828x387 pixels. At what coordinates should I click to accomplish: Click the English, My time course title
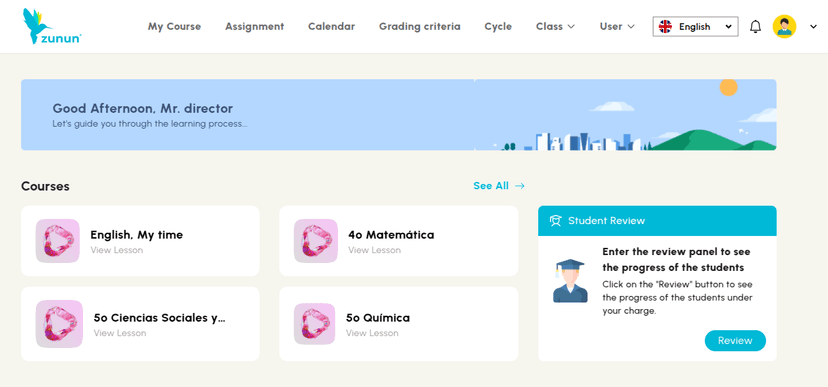click(137, 235)
